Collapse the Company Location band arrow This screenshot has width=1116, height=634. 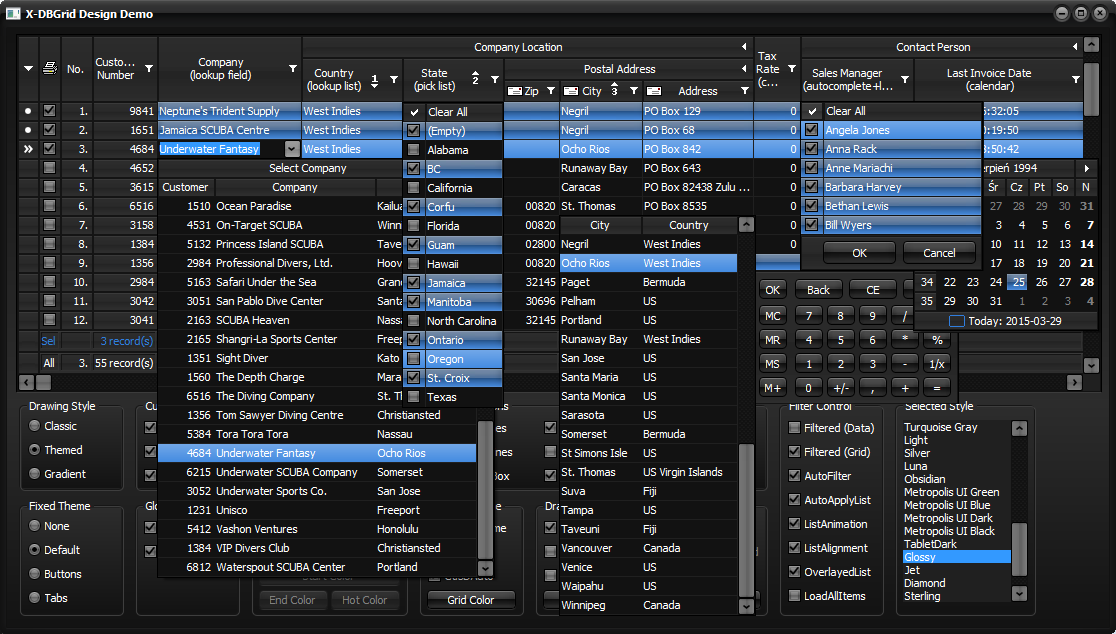(744, 47)
